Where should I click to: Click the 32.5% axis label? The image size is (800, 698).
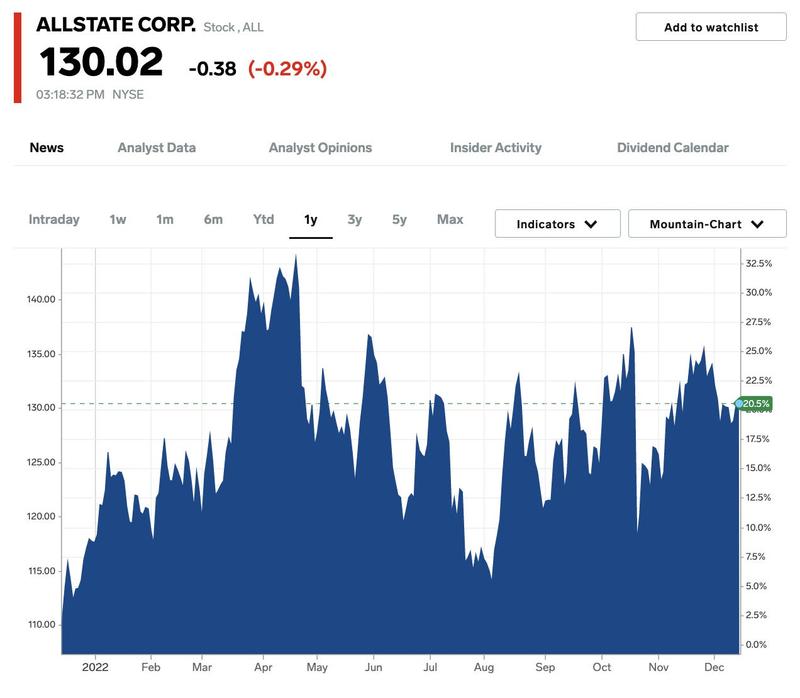coord(759,264)
